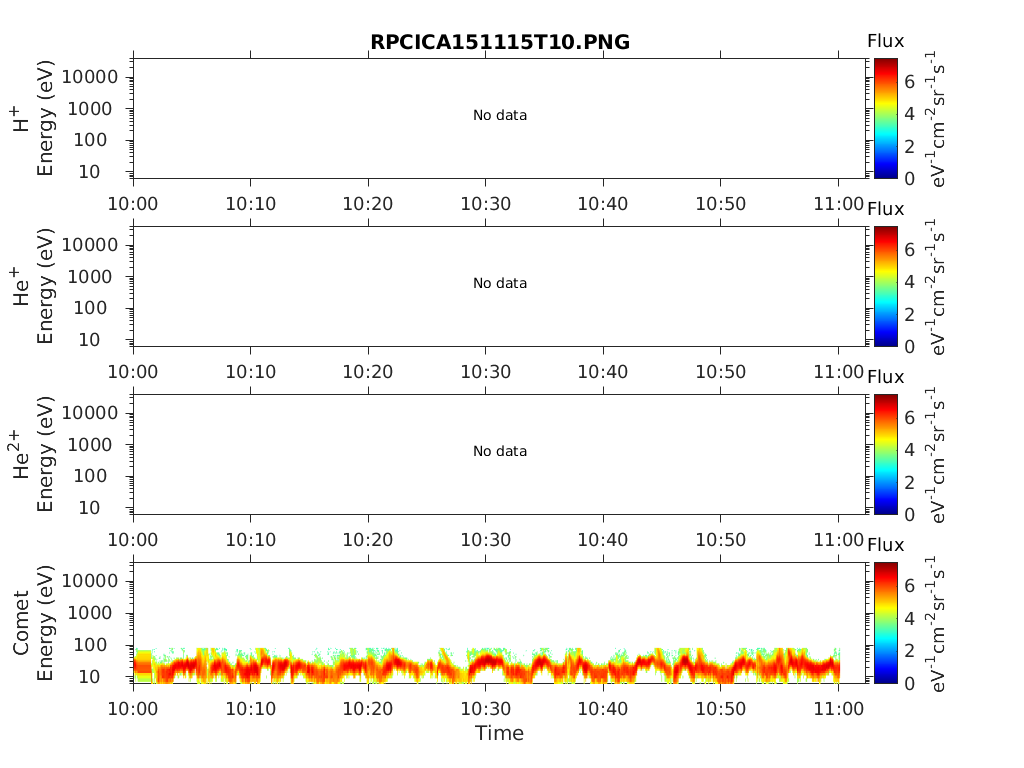Click the 'Flux' label above the Comet colorbar
1024x768 pixels.
(x=886, y=545)
